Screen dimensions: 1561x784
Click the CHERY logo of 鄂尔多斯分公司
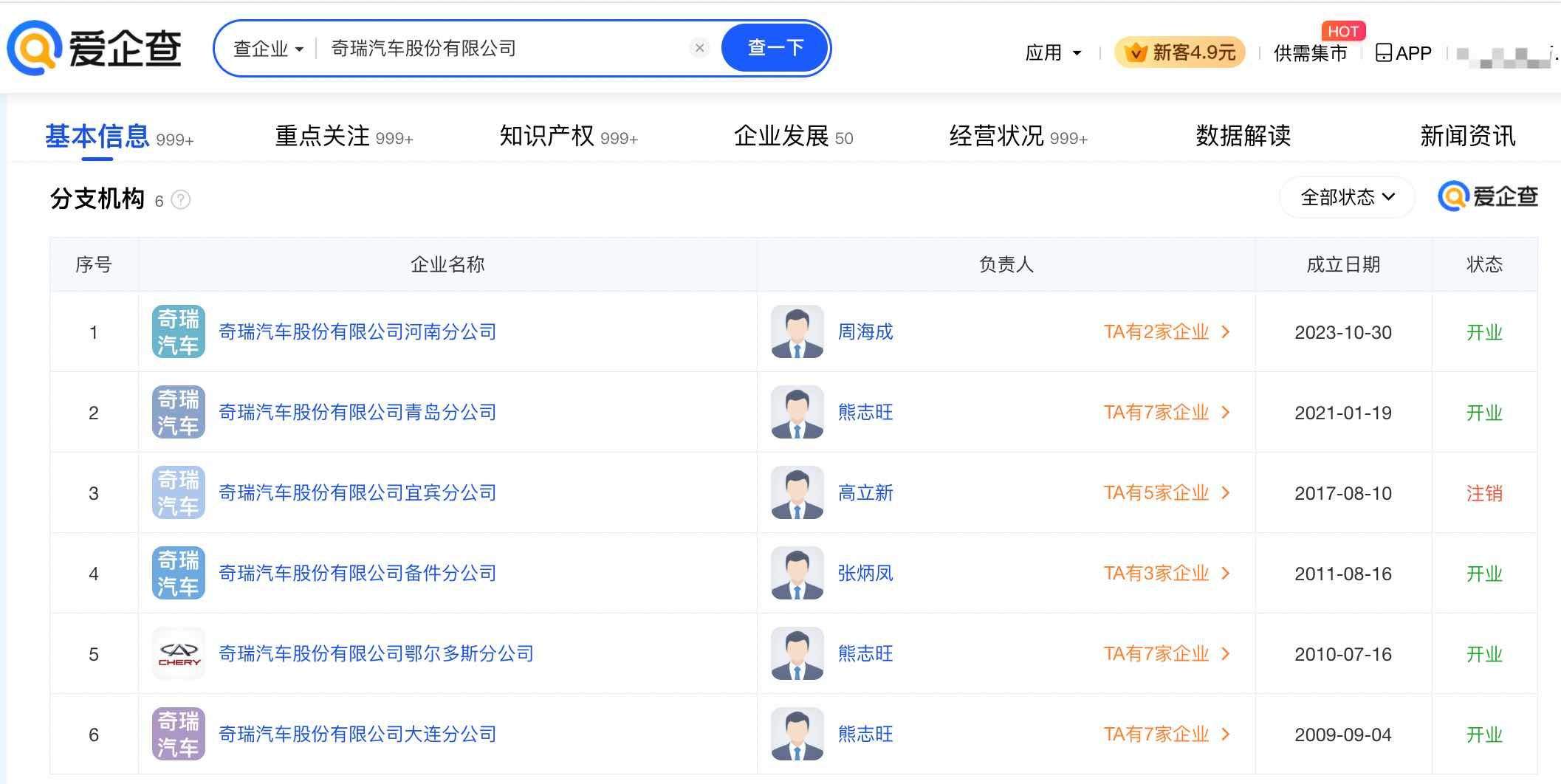coord(179,653)
